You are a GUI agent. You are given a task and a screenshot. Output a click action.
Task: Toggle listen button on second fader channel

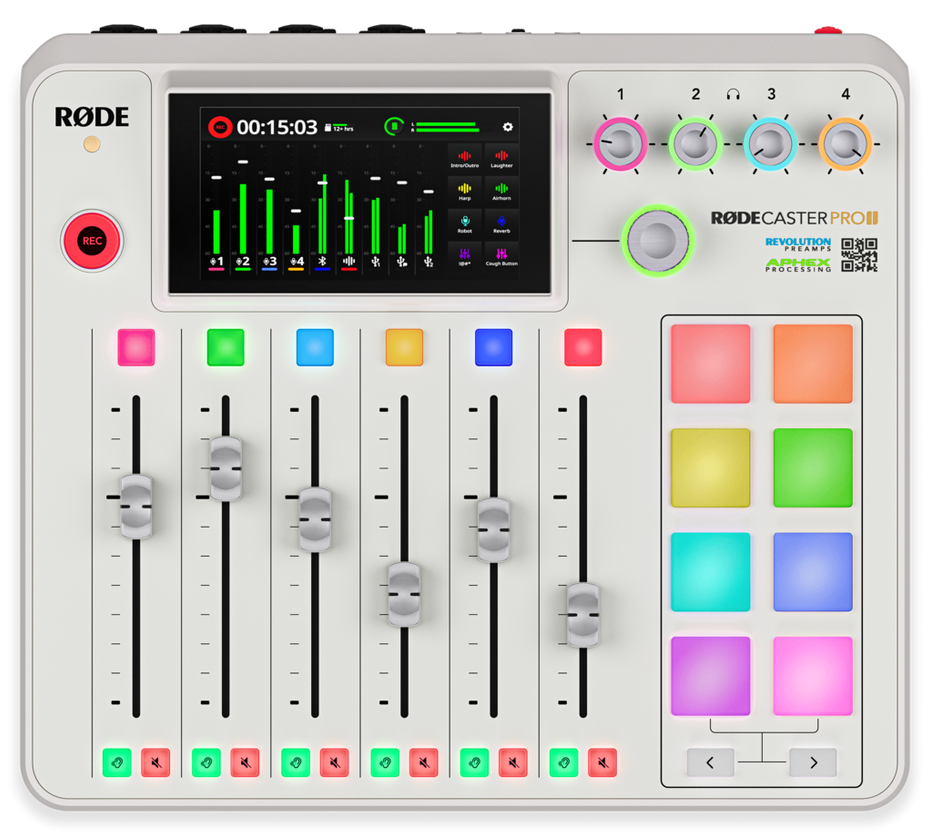coord(207,762)
